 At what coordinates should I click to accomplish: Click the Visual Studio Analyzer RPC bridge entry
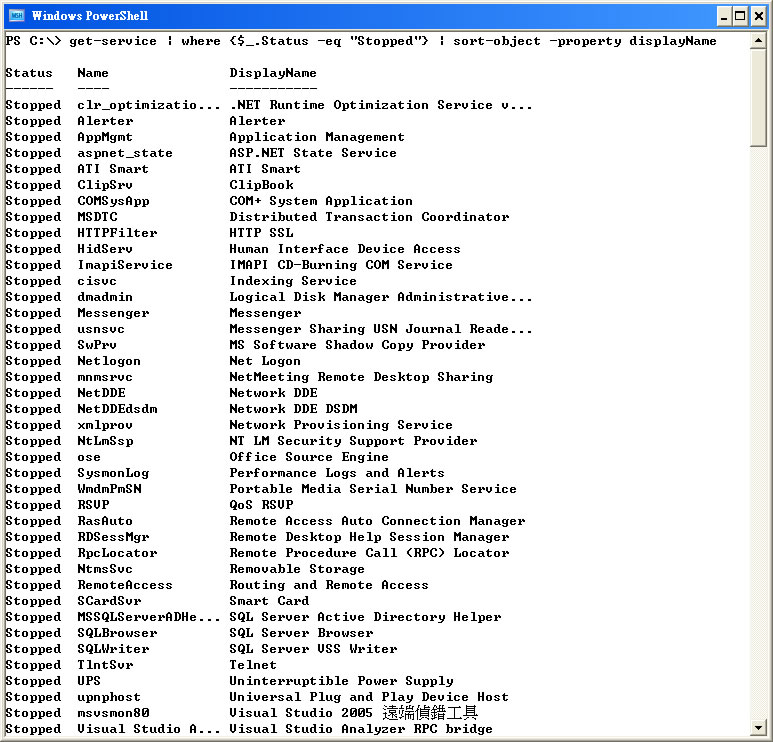click(x=361, y=729)
